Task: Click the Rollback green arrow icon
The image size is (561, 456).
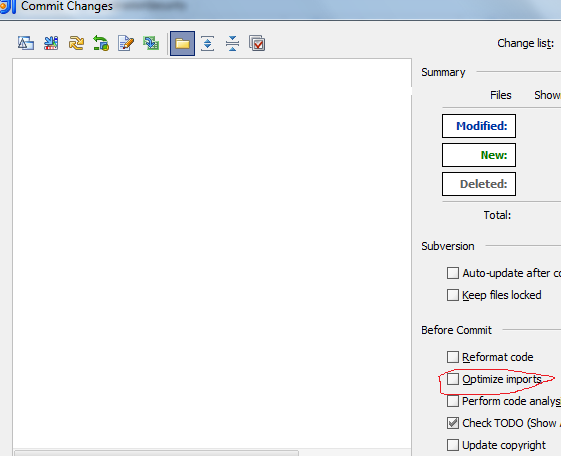Action: pos(101,43)
